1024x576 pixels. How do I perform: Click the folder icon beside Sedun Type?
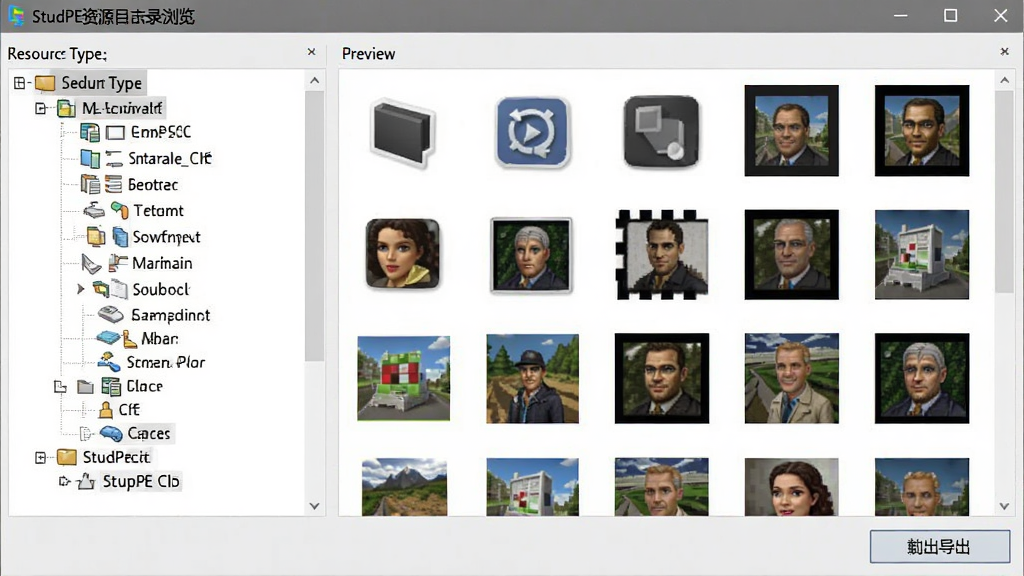point(45,83)
